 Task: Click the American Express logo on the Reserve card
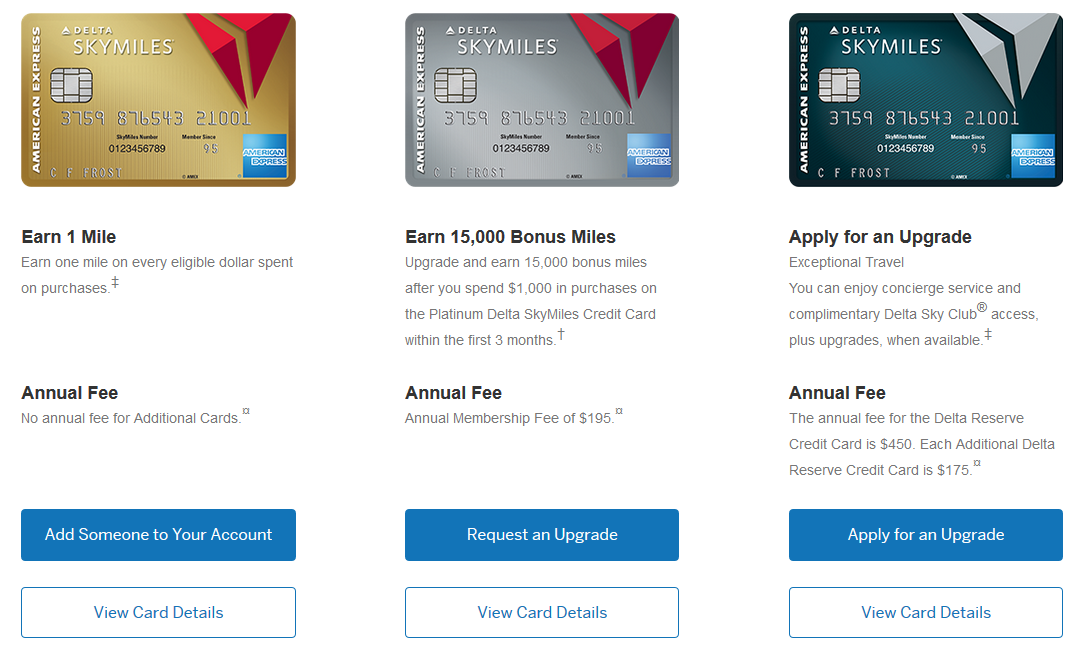(x=1033, y=156)
